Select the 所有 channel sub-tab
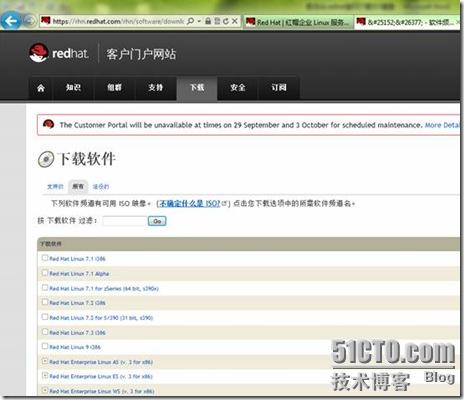 78,186
